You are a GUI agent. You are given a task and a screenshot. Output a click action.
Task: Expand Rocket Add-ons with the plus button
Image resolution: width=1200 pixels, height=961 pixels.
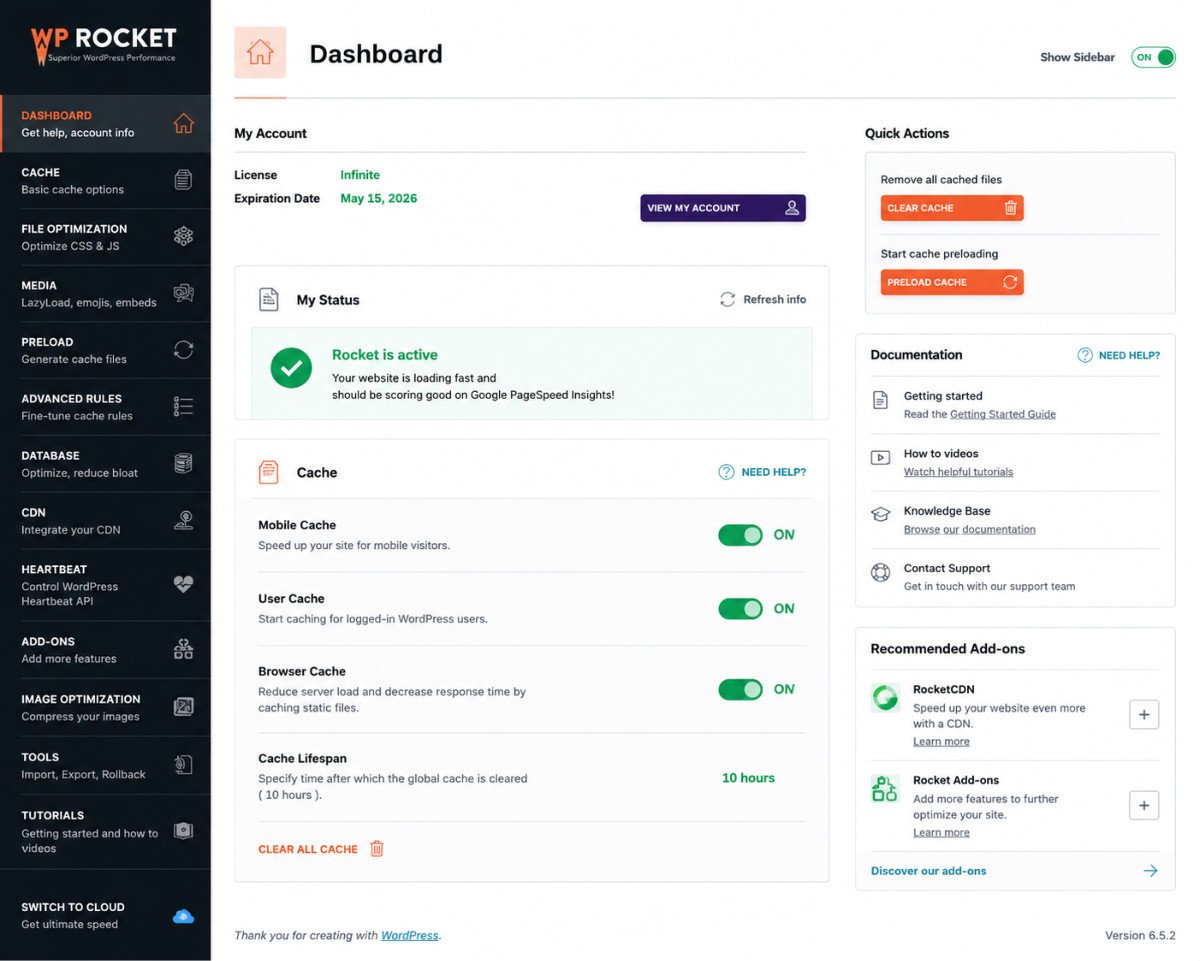coord(1144,805)
